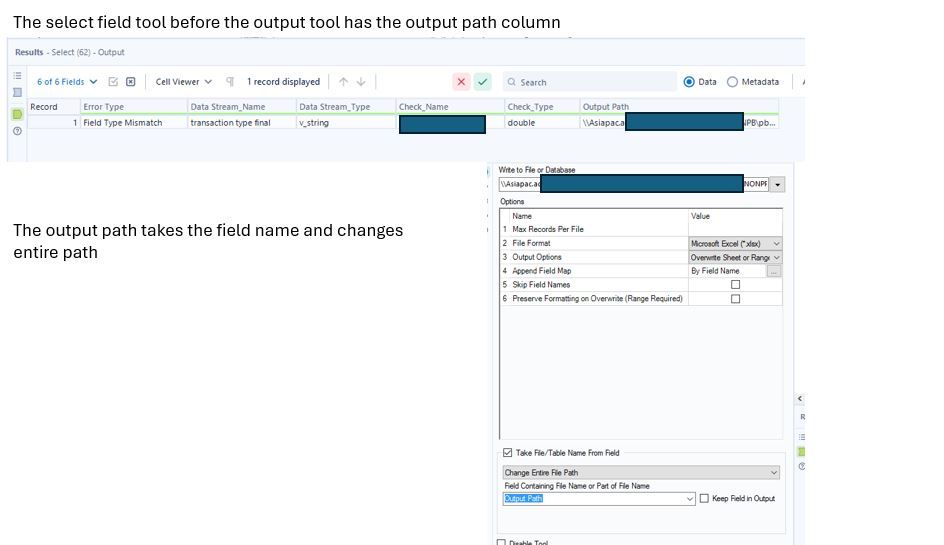The height and width of the screenshot is (545, 944).
Task: Click the Write to File path input
Action: (x=634, y=184)
